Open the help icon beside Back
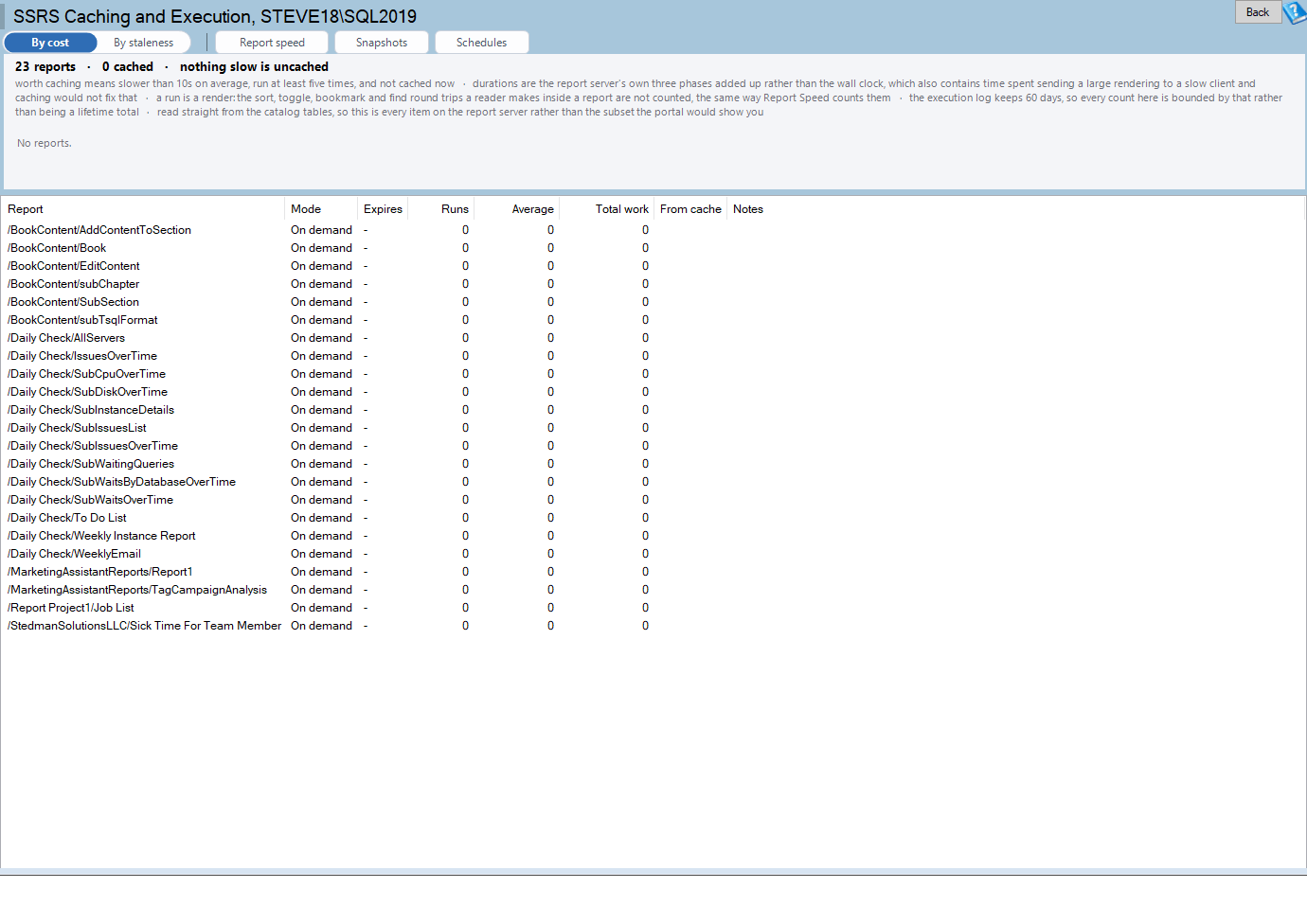The width and height of the screenshot is (1307, 924). 1295,12
